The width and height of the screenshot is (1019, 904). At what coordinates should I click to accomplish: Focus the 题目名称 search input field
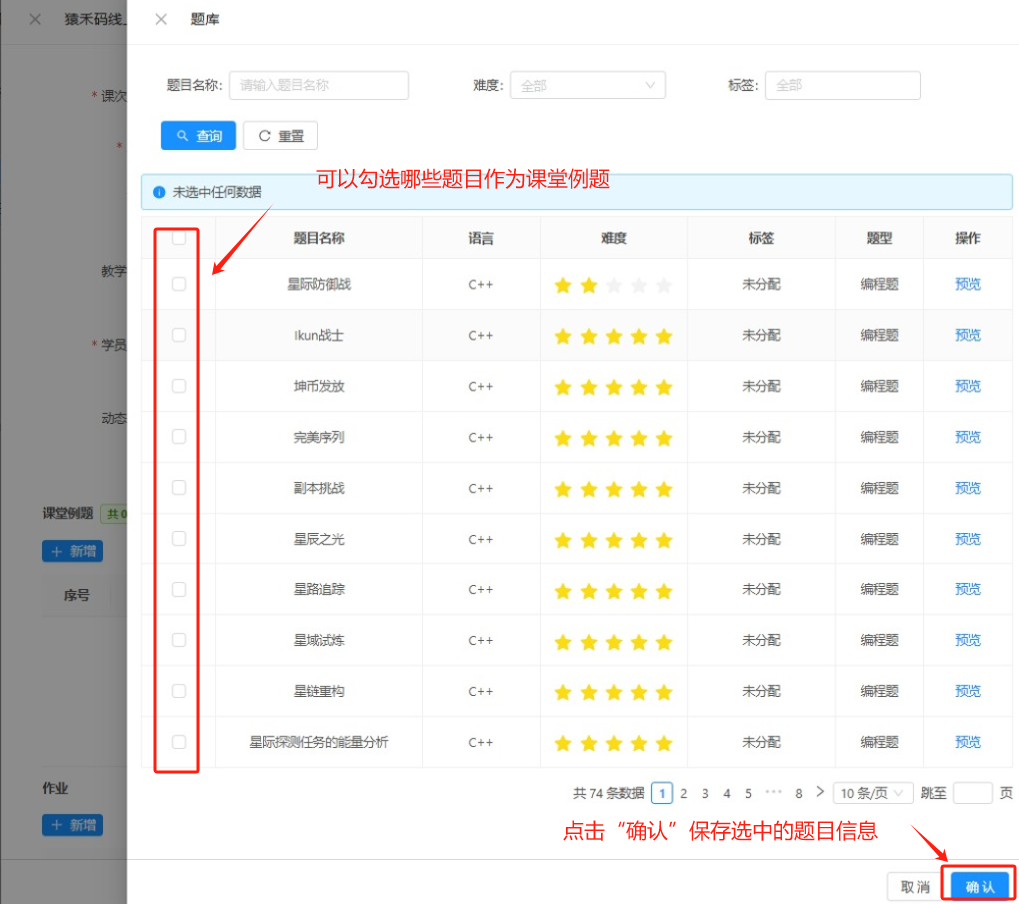(x=318, y=86)
